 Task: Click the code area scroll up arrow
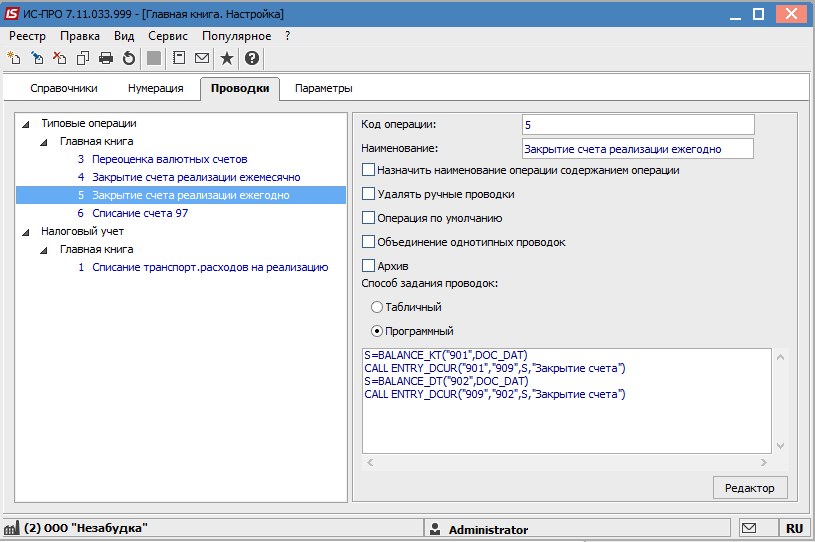[780, 357]
